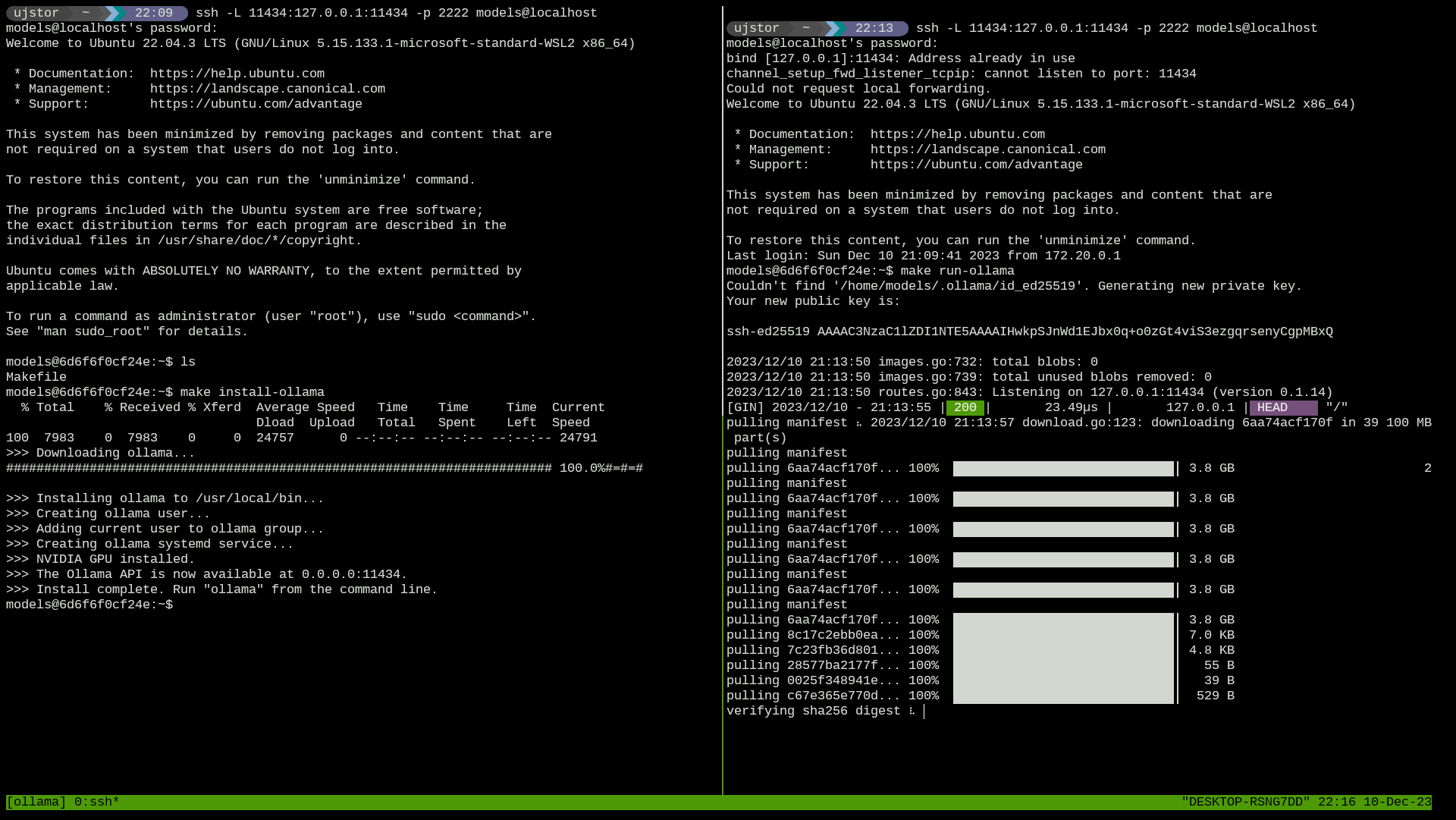The height and width of the screenshot is (820, 1456).
Task: Click the ubuntu.com/advantage link in left pane
Action: click(x=256, y=104)
